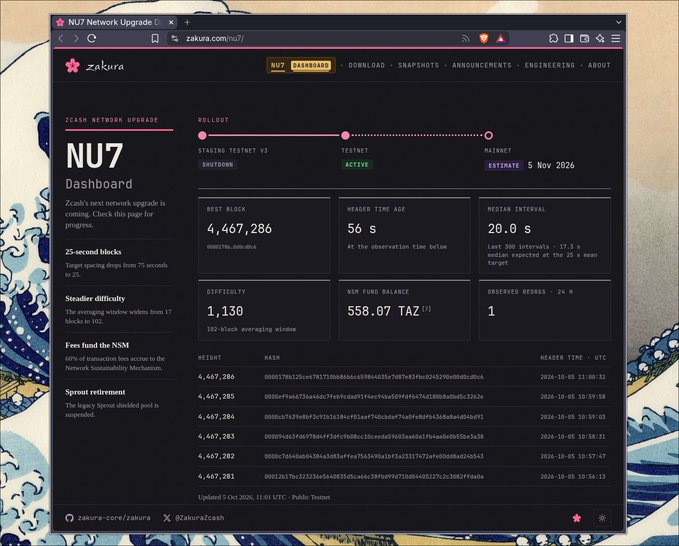This screenshot has width=679, height=546.
Task: Expand the tab search chevron
Action: point(618,22)
